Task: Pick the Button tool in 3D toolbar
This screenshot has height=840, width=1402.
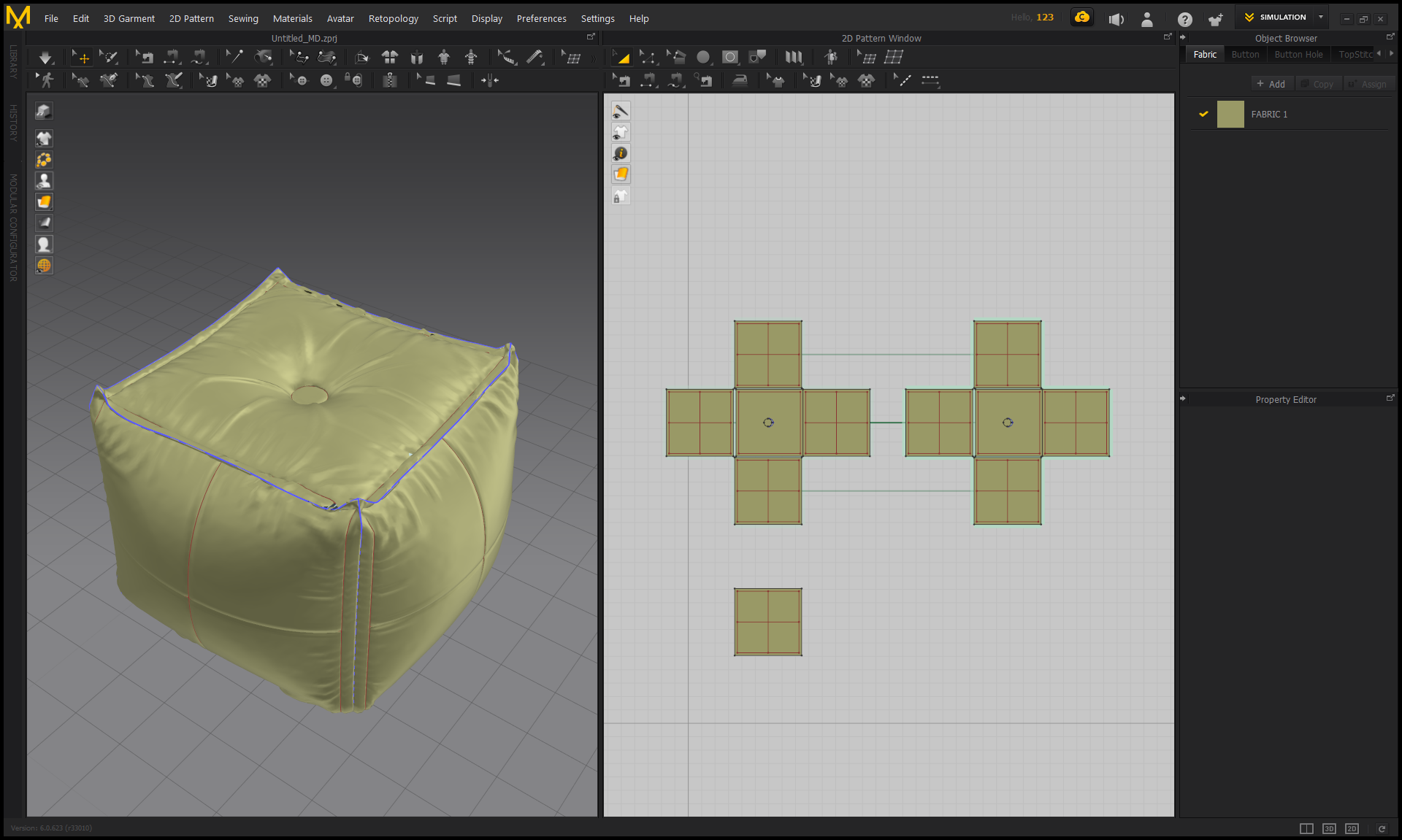Action: 326,80
